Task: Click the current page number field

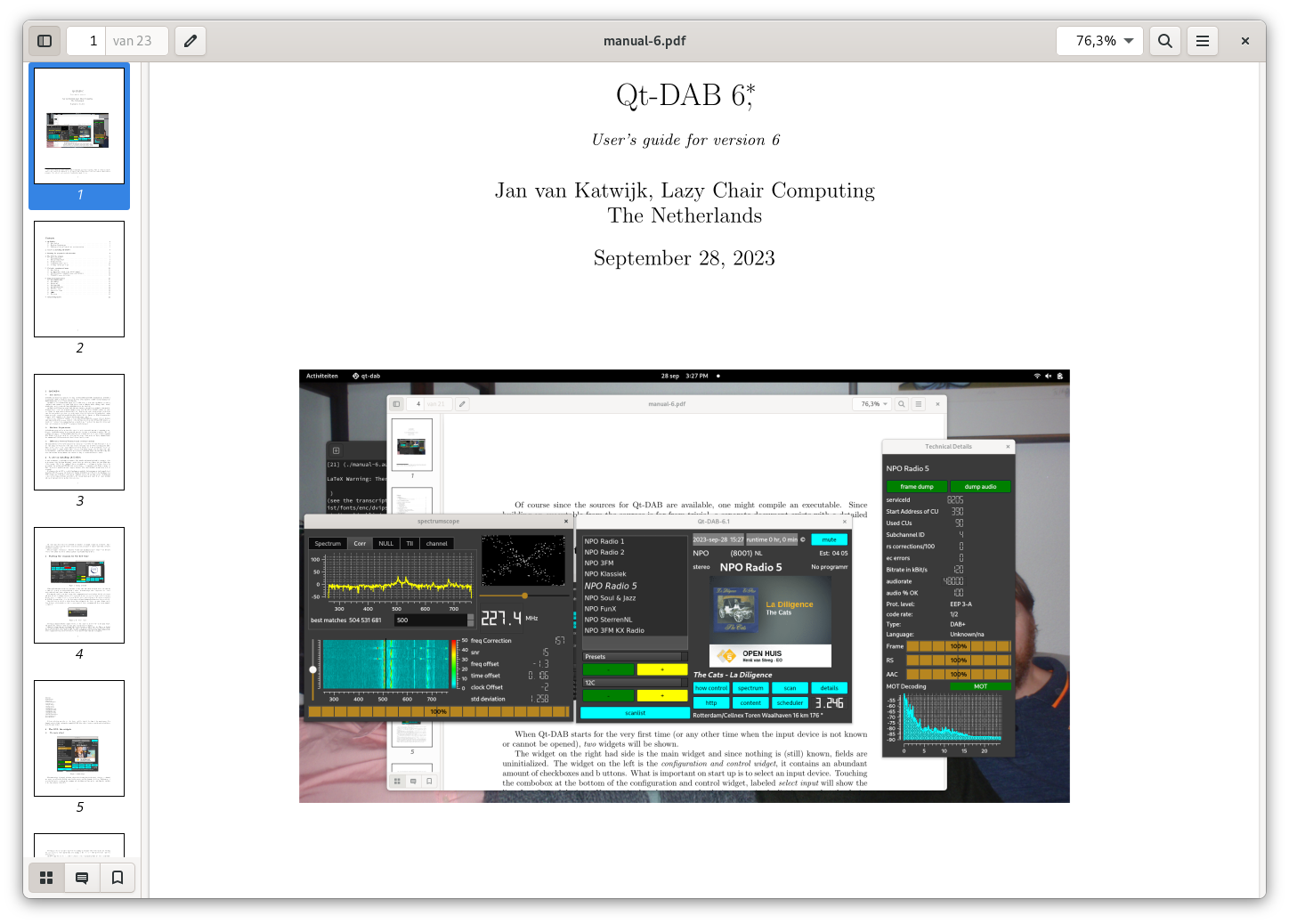Action: (86, 41)
